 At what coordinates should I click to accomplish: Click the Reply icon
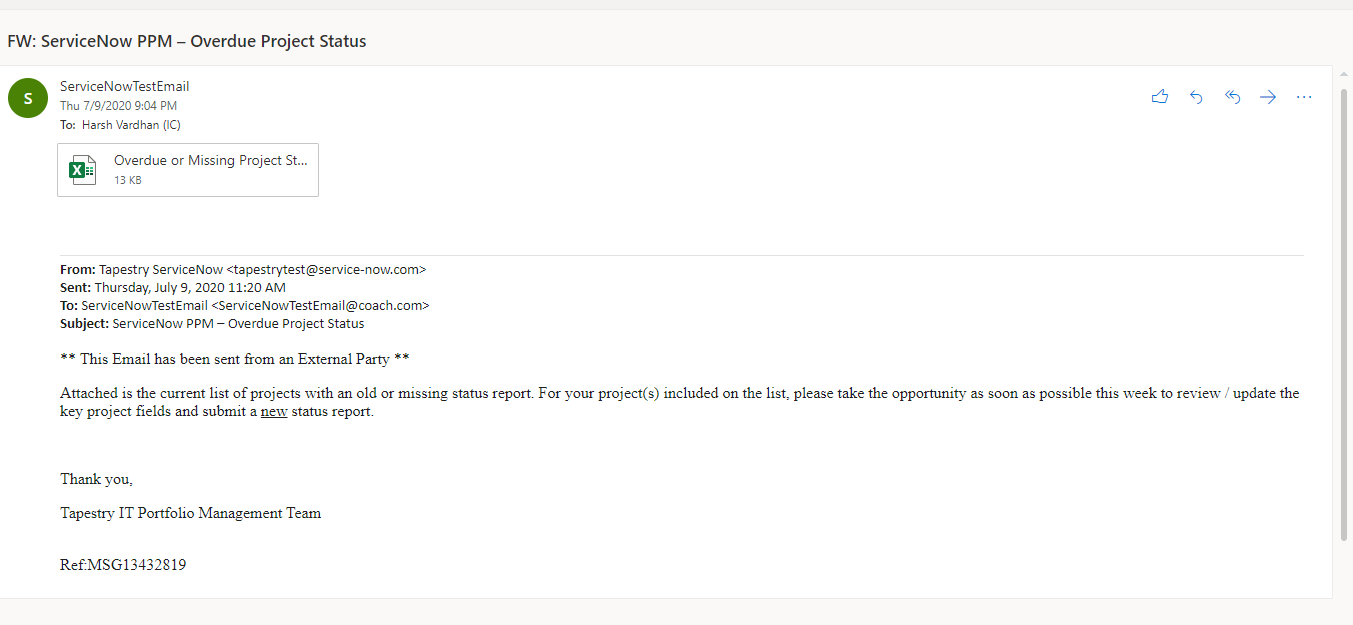click(1196, 96)
